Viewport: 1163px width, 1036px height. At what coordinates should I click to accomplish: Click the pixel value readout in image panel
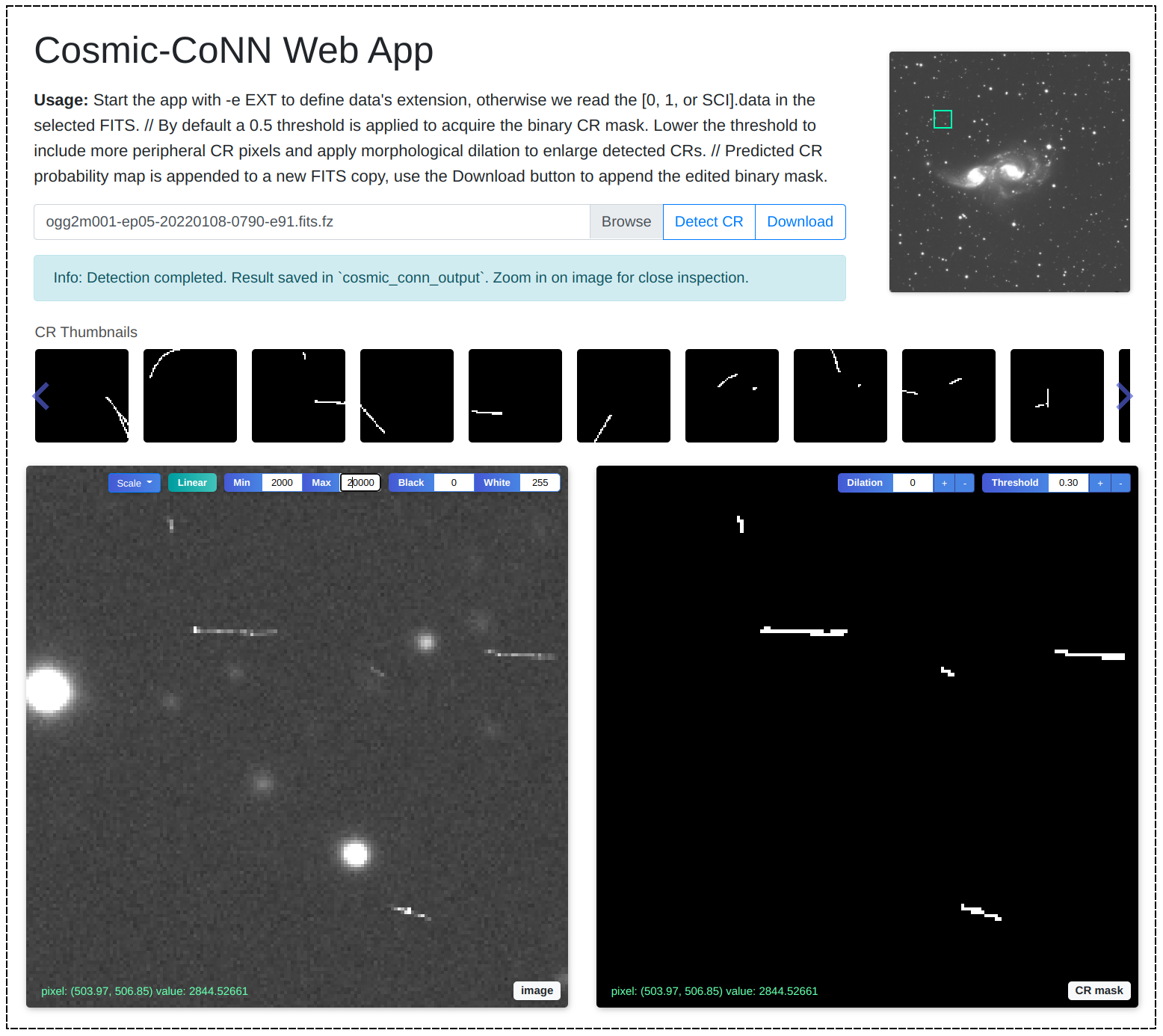(x=144, y=991)
